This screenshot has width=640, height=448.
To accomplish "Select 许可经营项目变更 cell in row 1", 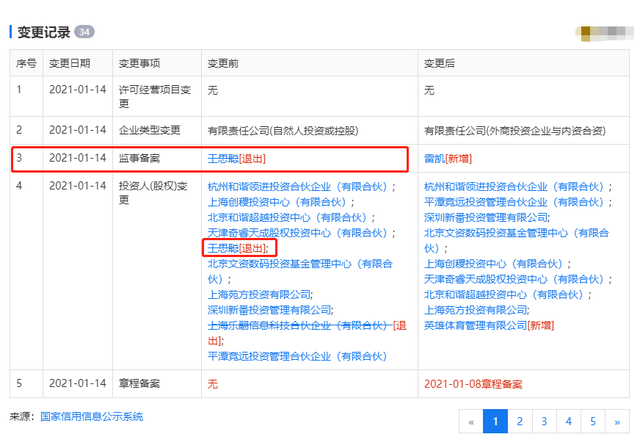I will [155, 97].
